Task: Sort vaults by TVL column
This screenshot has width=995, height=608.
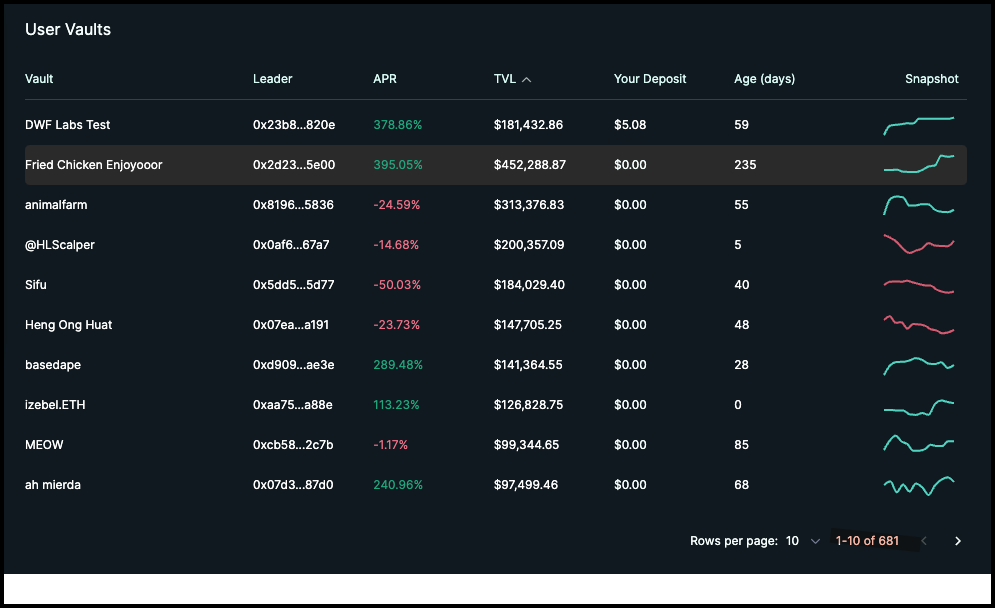Action: click(503, 79)
